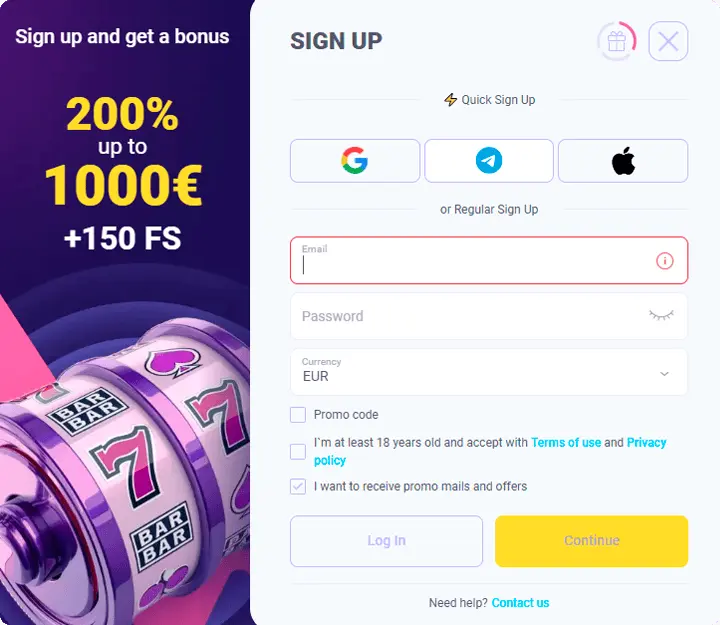Click the yellow Continue button

pyautogui.click(x=591, y=541)
